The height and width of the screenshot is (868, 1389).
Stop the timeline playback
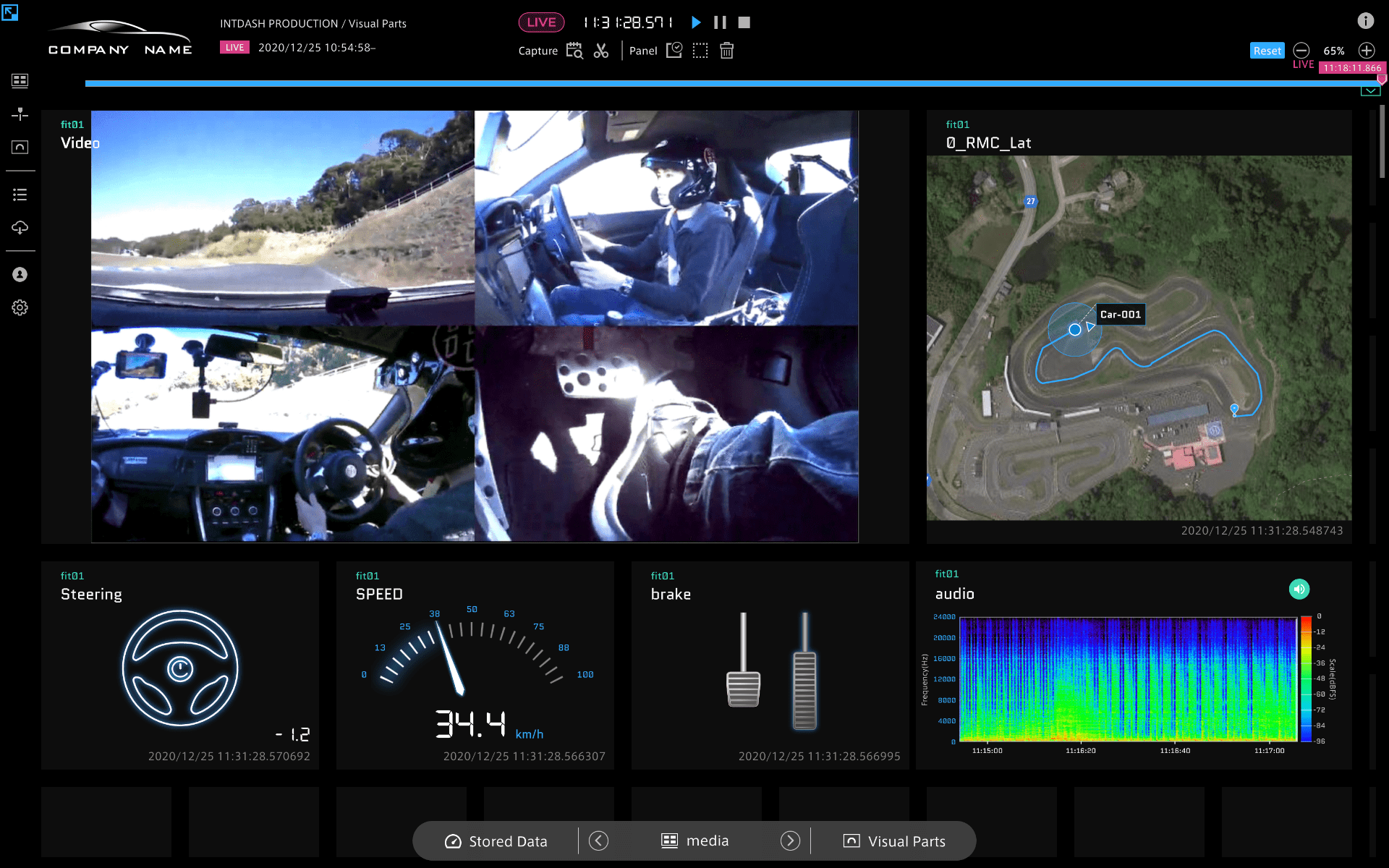tap(744, 22)
